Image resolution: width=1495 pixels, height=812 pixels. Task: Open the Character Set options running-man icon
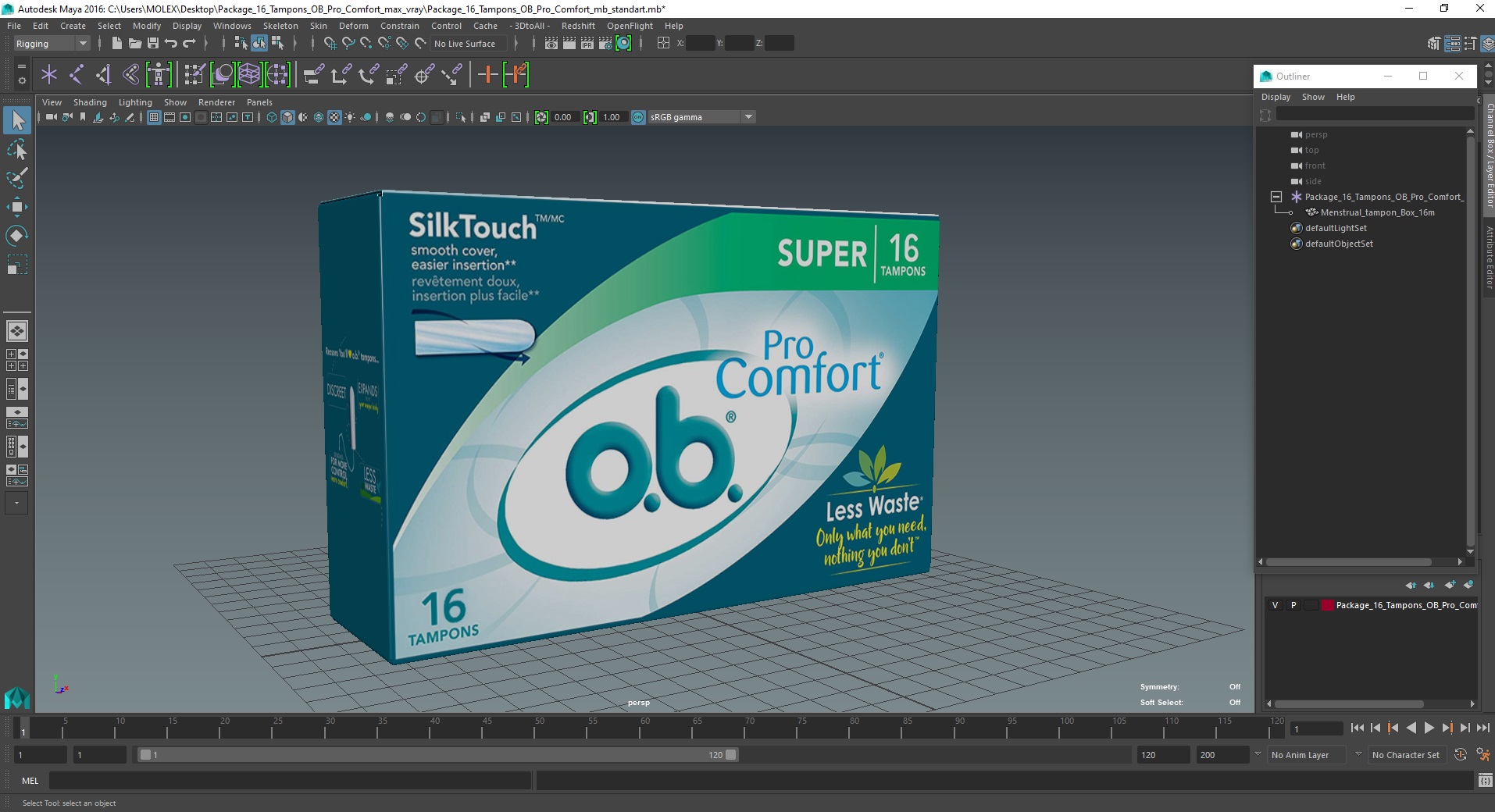1483,755
